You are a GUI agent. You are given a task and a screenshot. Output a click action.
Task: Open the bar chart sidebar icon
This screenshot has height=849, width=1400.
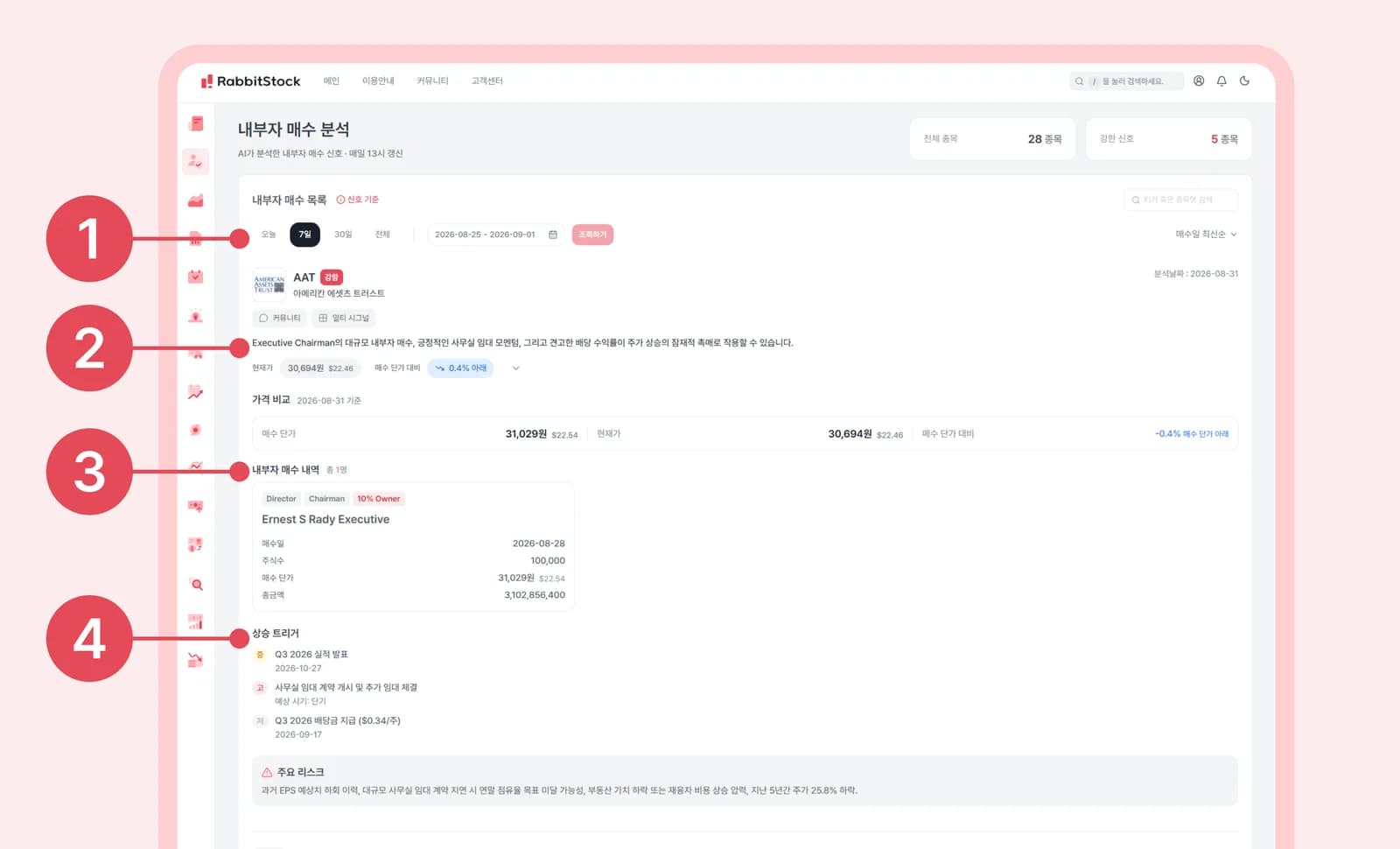[196, 621]
